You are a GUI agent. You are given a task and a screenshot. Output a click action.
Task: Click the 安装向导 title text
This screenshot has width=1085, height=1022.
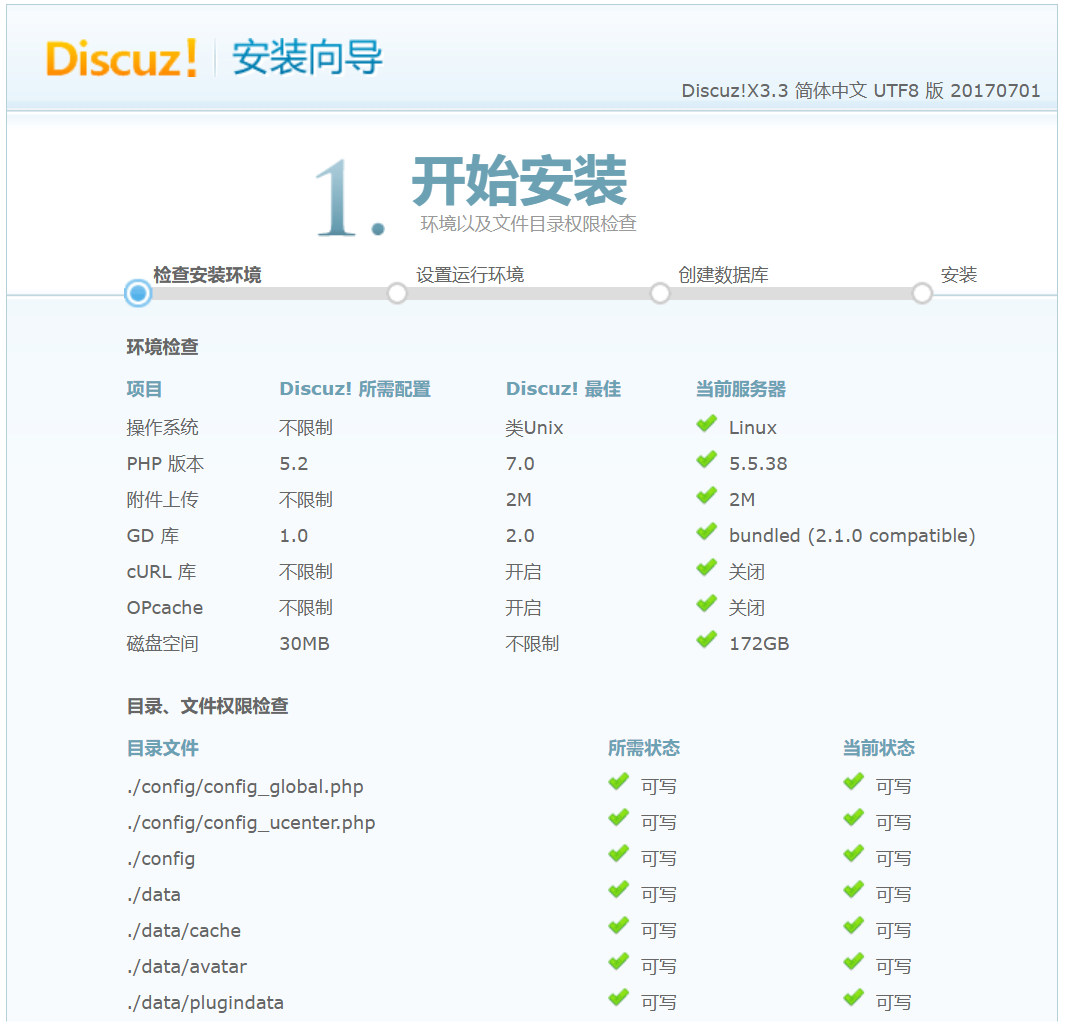pos(307,57)
